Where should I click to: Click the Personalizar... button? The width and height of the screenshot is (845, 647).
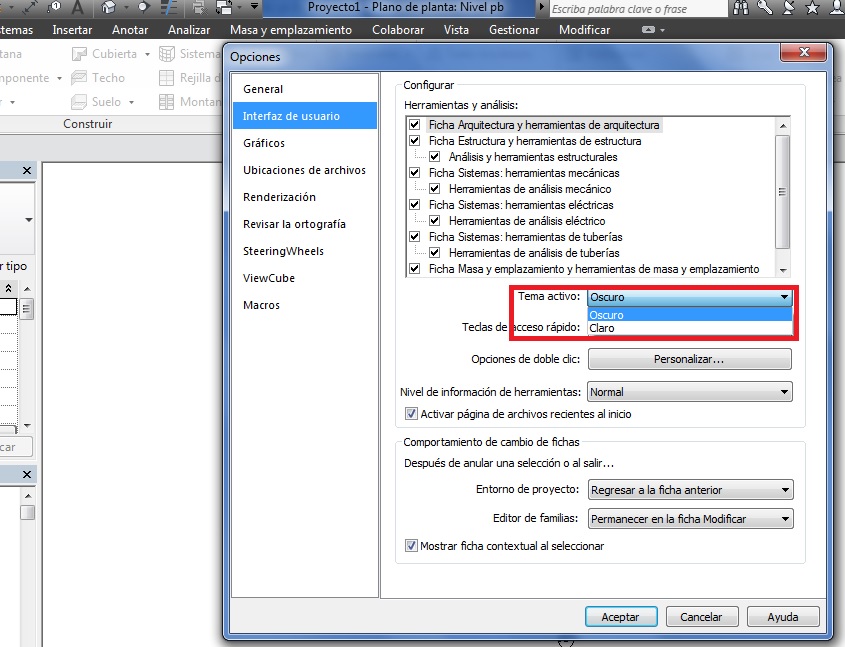(x=689, y=359)
